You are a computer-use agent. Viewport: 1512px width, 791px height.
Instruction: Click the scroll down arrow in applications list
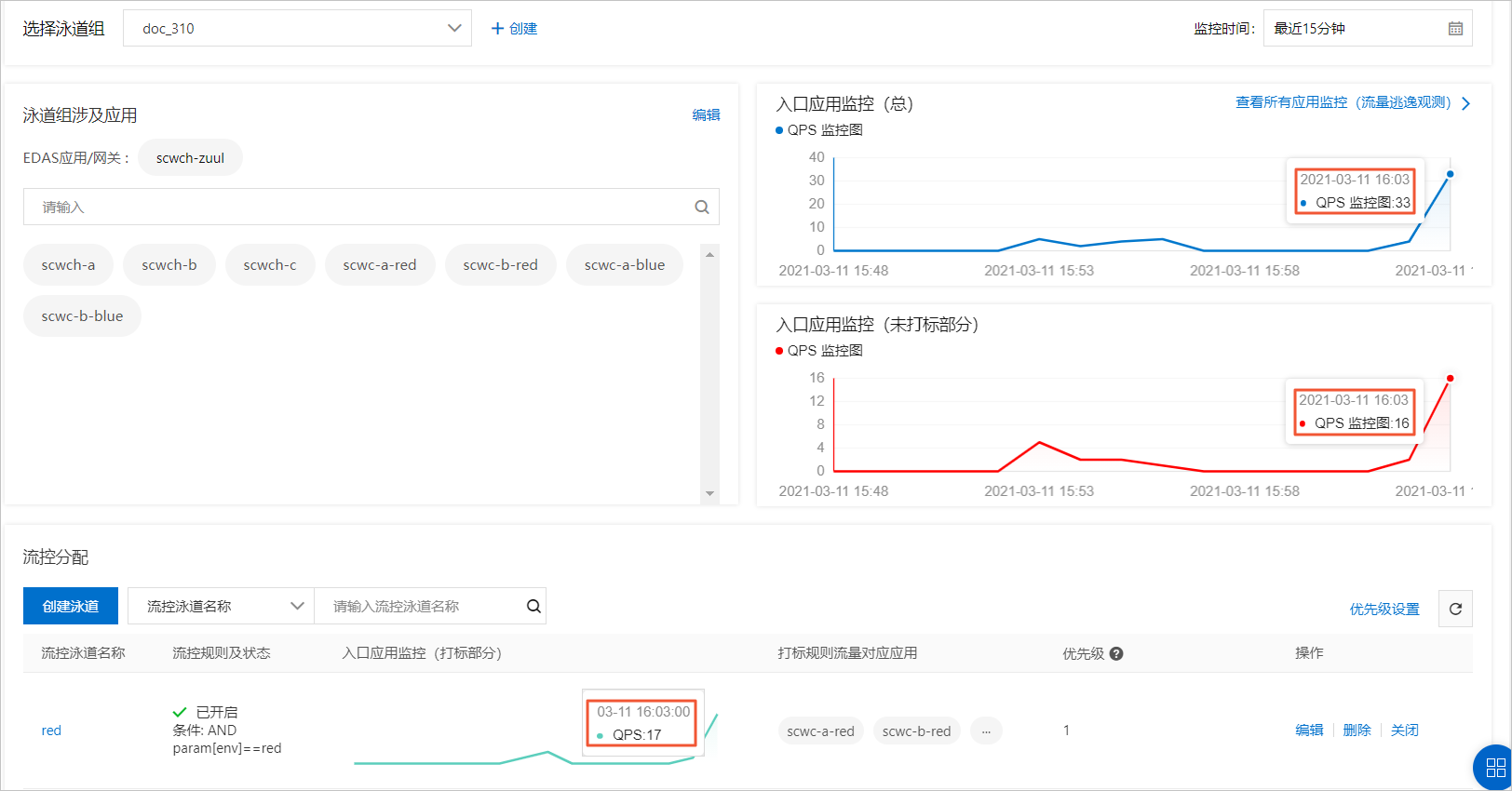click(x=709, y=494)
